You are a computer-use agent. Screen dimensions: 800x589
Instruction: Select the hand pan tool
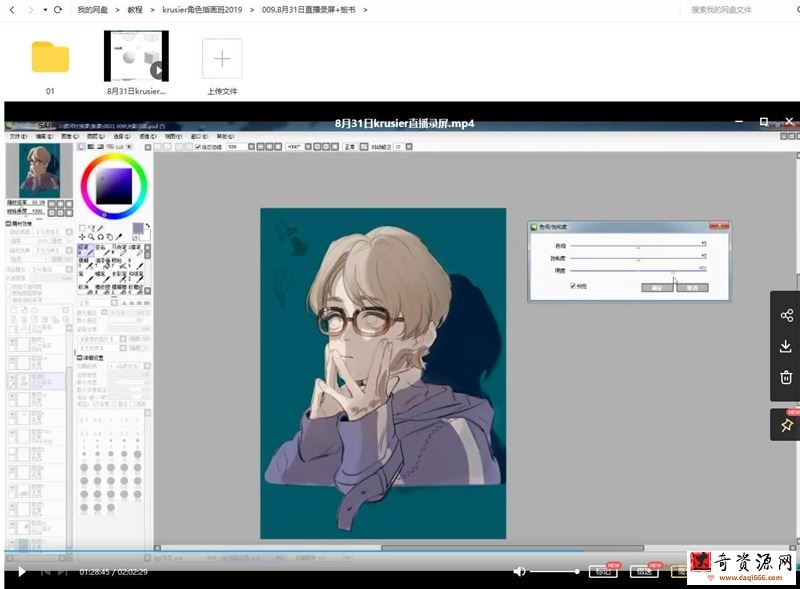pos(110,237)
